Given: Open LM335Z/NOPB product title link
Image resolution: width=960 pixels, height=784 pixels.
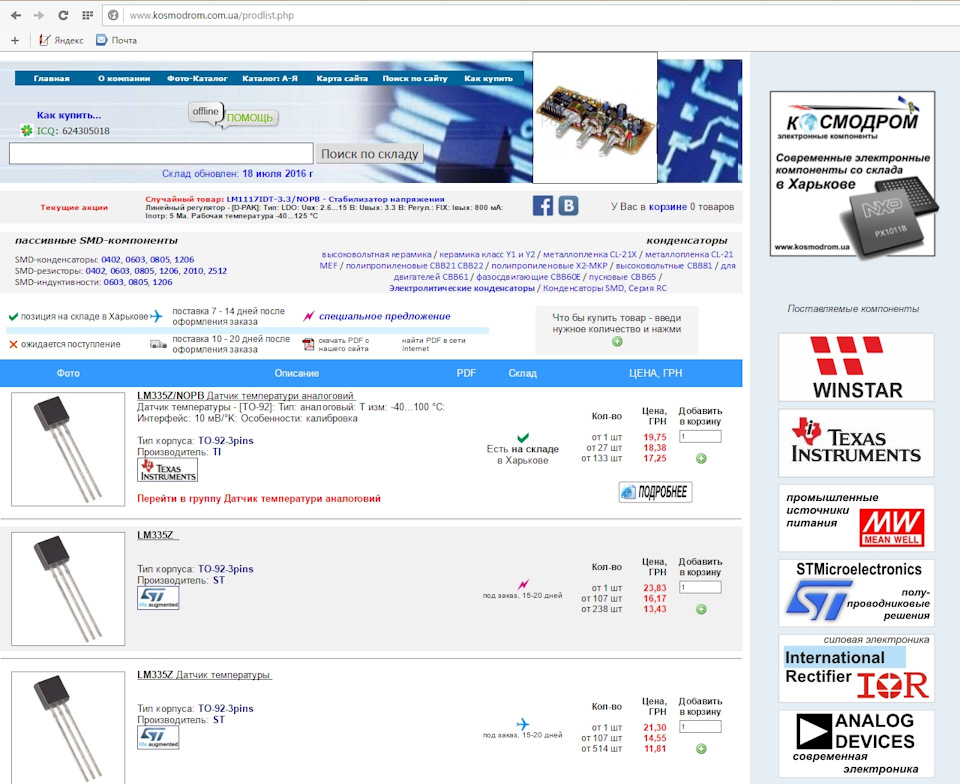Looking at the screenshot, I should 246,396.
